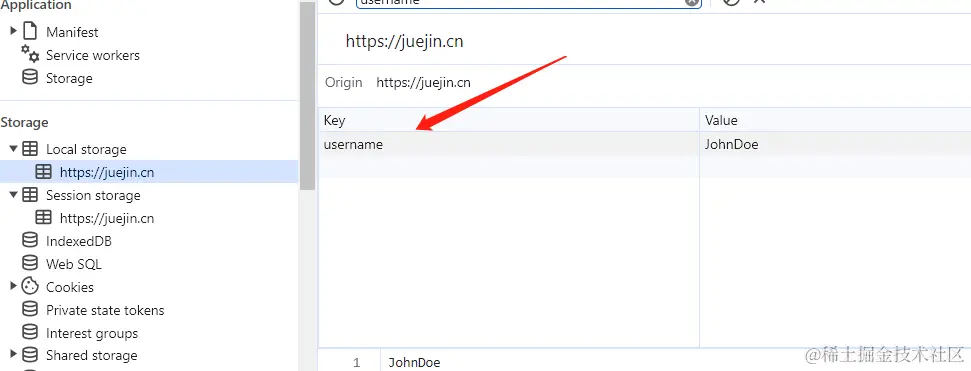Select the Shared storage database icon
Image resolution: width=971 pixels, height=371 pixels.
(30, 355)
